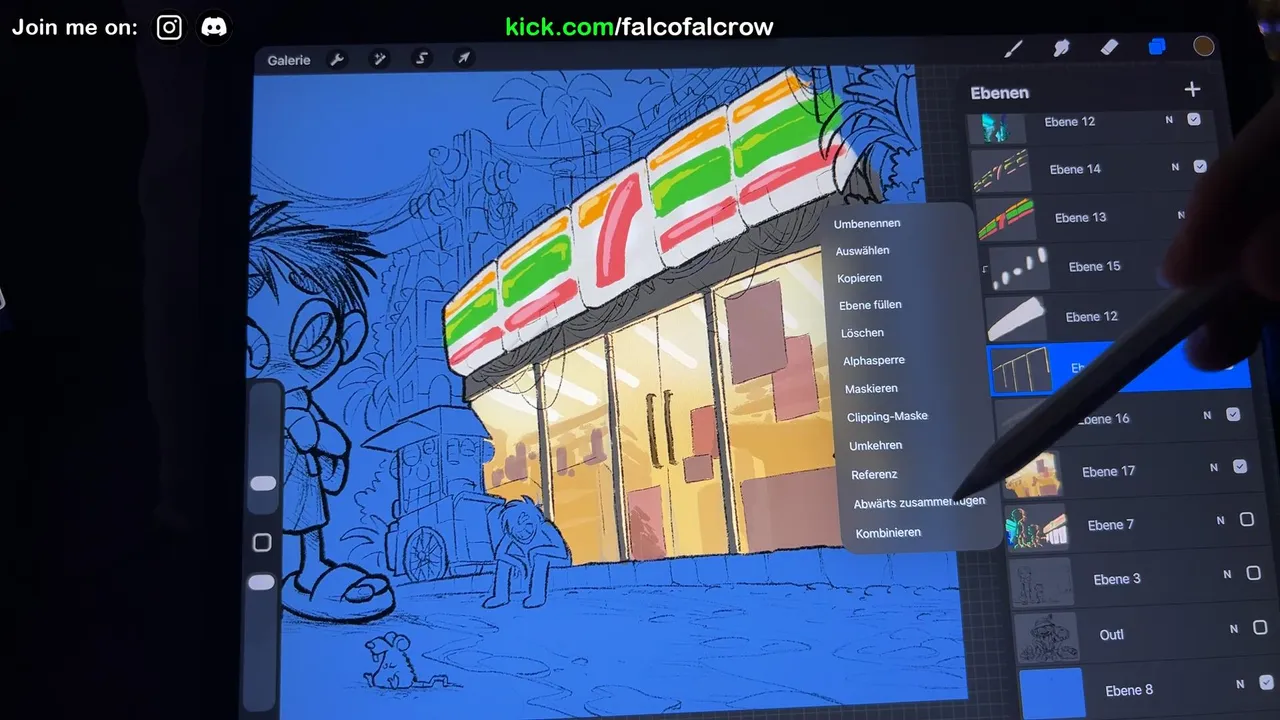Image resolution: width=1280 pixels, height=720 pixels.
Task: Select Ebene 7 thumbnail
Action: [x=1038, y=526]
